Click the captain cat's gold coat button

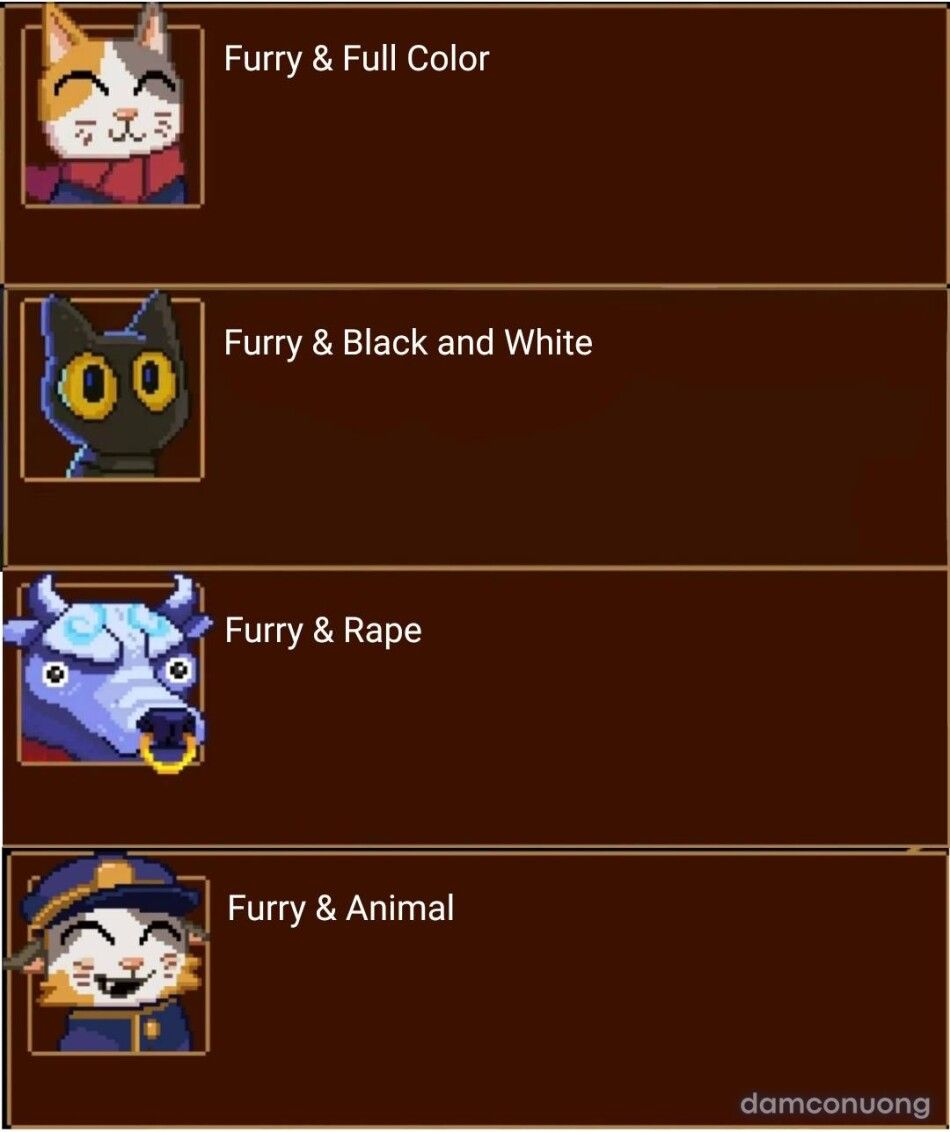point(151,1027)
